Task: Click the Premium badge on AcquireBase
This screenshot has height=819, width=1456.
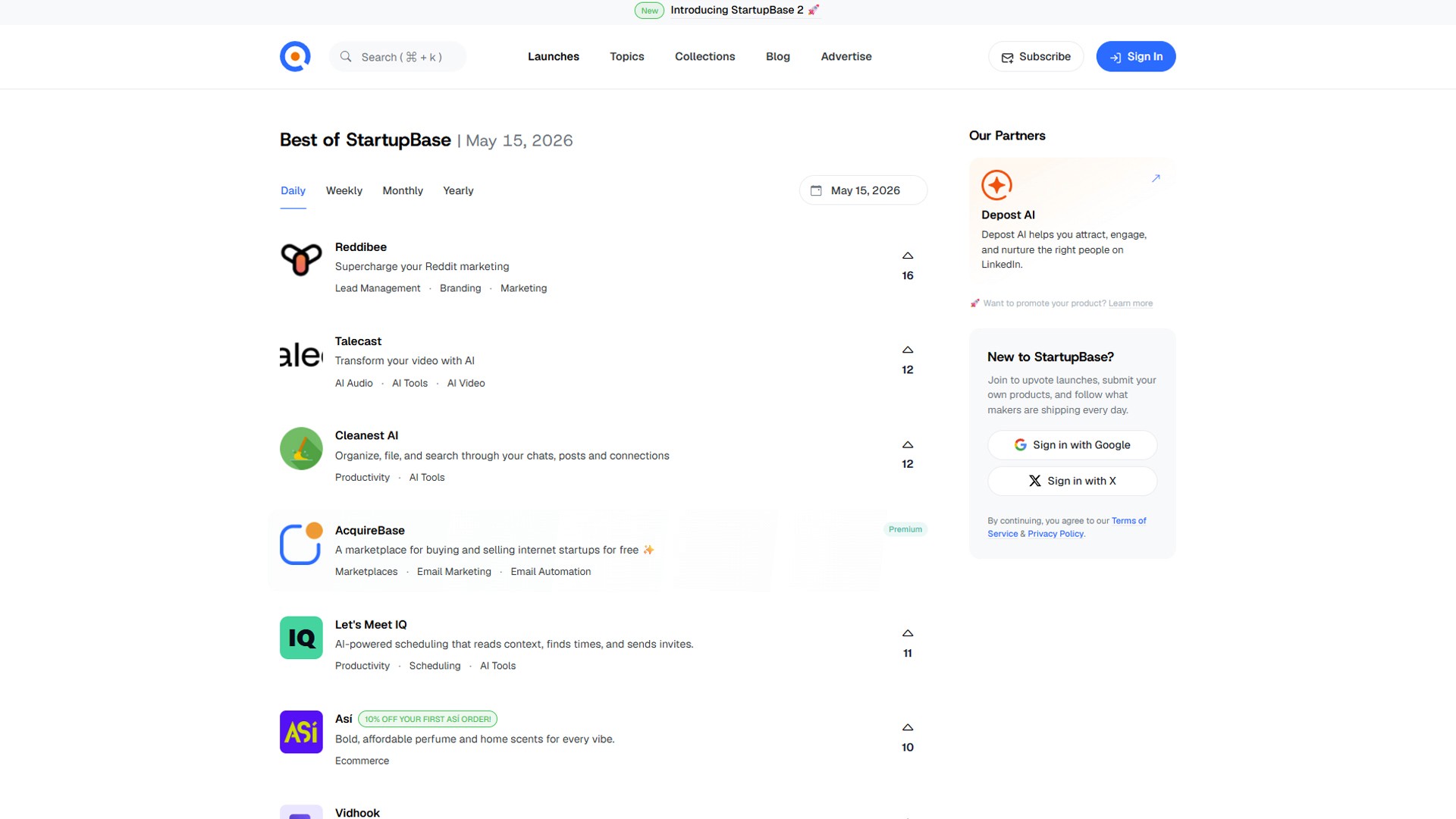Action: [x=905, y=529]
